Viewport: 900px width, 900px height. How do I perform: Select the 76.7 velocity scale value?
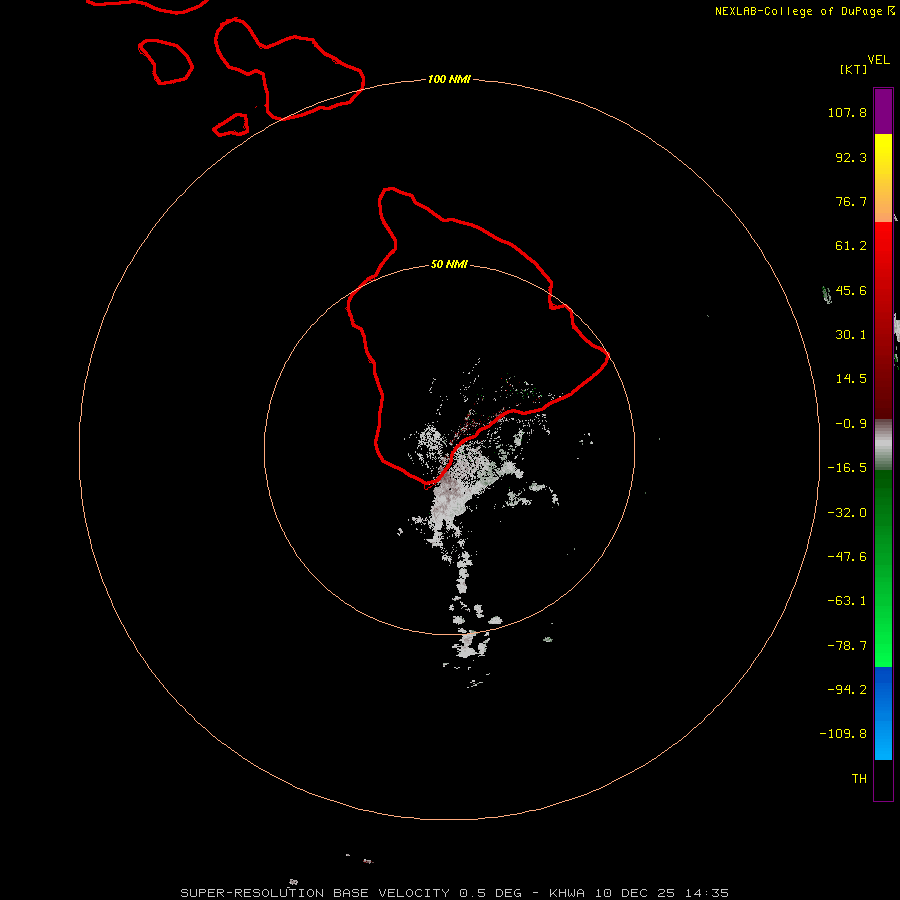coord(851,201)
